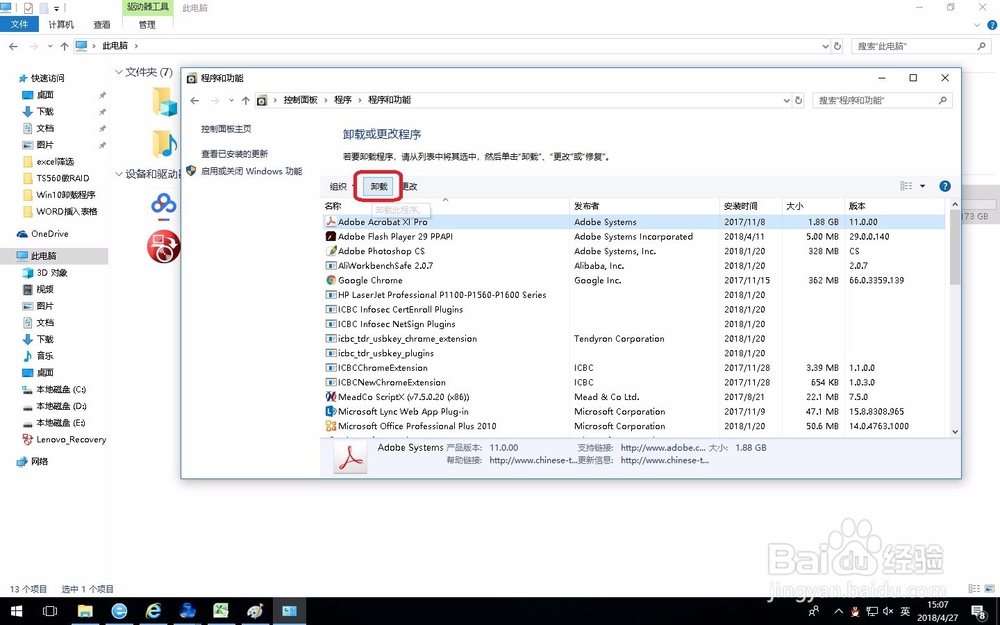The width and height of the screenshot is (1000, 625).
Task: Open the Manage (管理) ribbon tab
Action: point(147,24)
